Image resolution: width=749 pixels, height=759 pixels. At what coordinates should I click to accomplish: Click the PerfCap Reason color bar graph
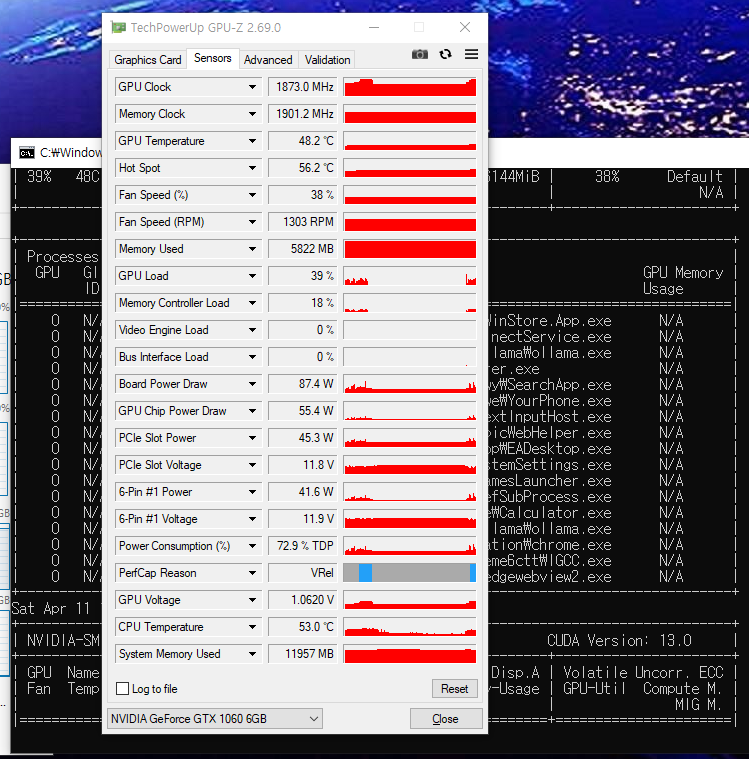click(410, 573)
